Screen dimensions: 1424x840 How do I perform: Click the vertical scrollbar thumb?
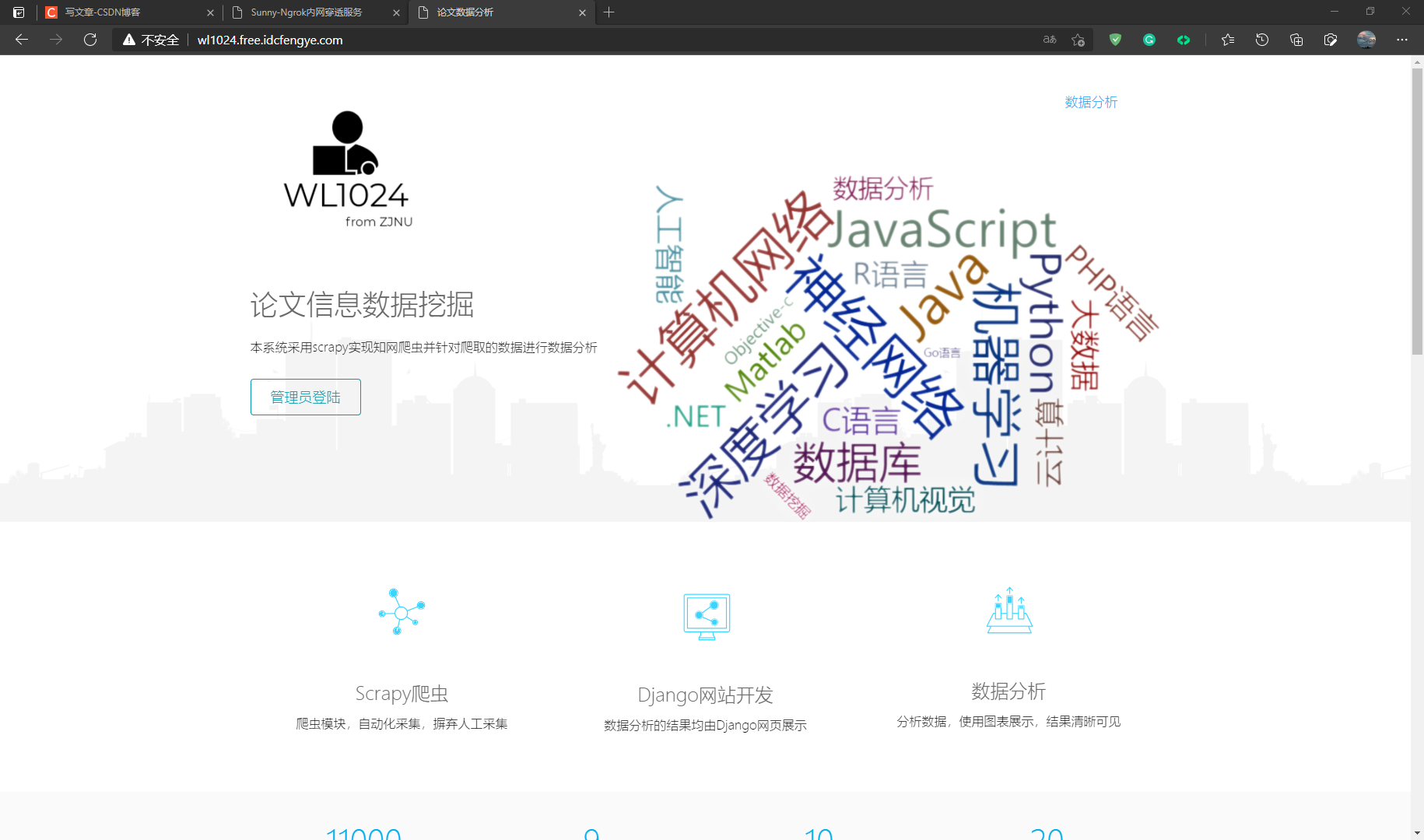(1417, 210)
